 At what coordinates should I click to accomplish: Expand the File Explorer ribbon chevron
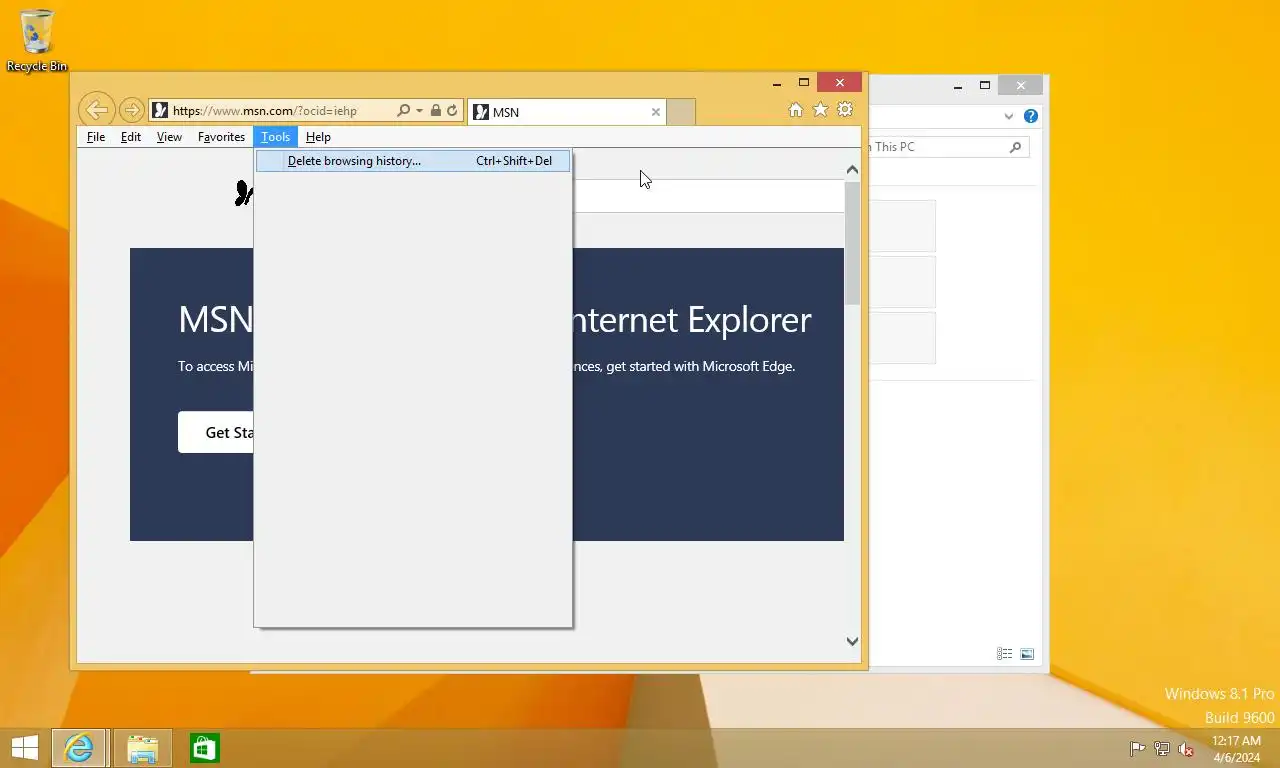tap(1009, 116)
